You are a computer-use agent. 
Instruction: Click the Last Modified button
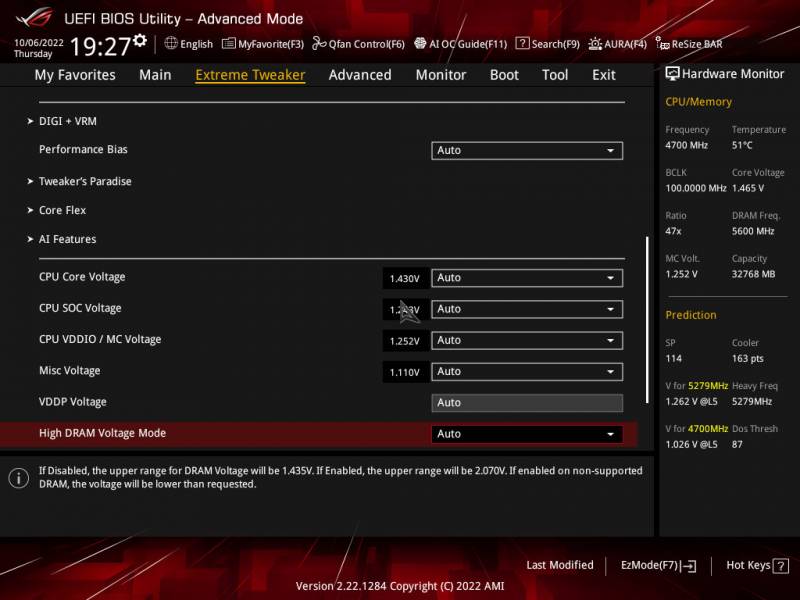tap(560, 565)
